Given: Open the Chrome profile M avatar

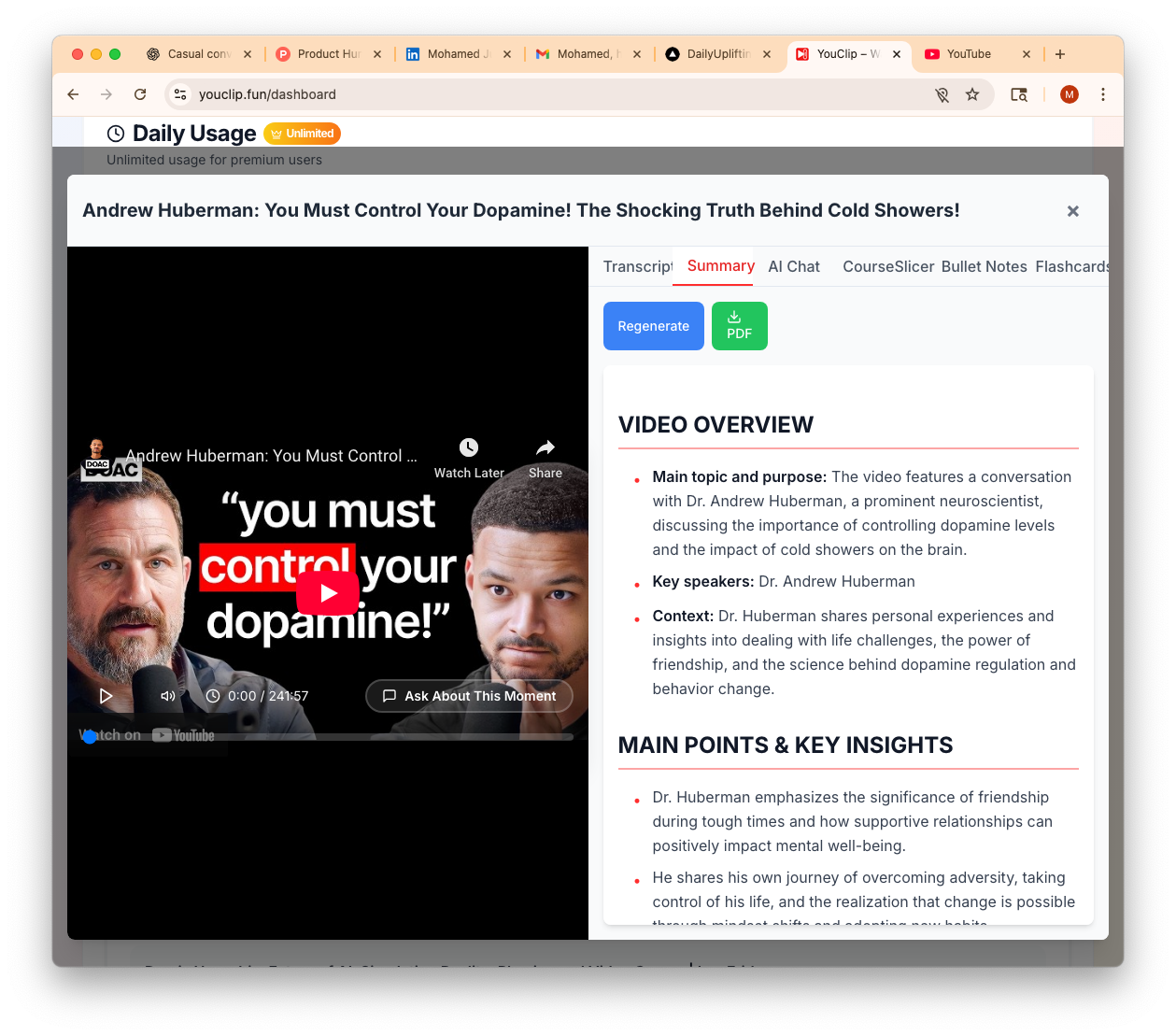Looking at the screenshot, I should tap(1070, 94).
